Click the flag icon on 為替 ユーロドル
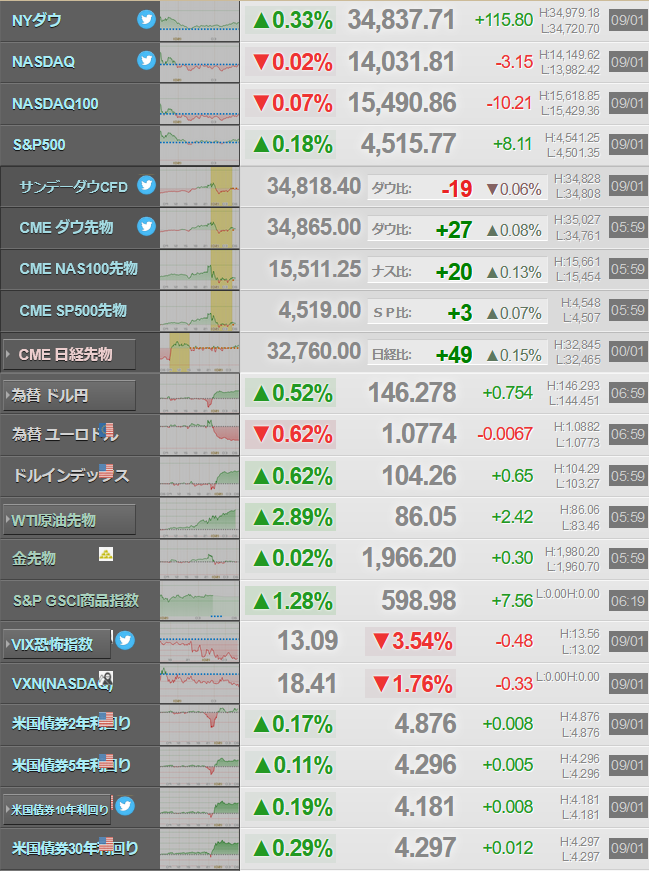Image resolution: width=649 pixels, height=871 pixels. point(108,430)
